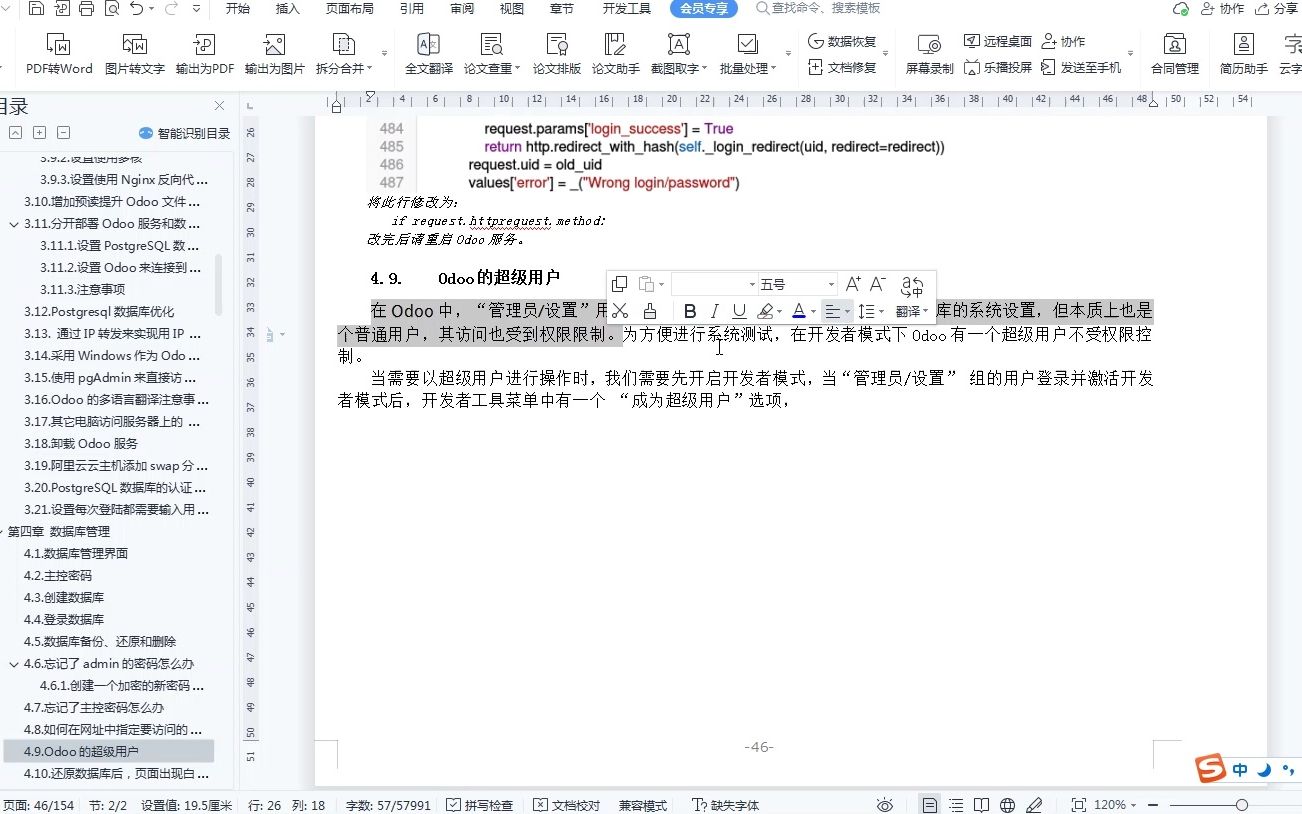Click the highlighter color button
The width and height of the screenshot is (1302, 814).
[765, 311]
